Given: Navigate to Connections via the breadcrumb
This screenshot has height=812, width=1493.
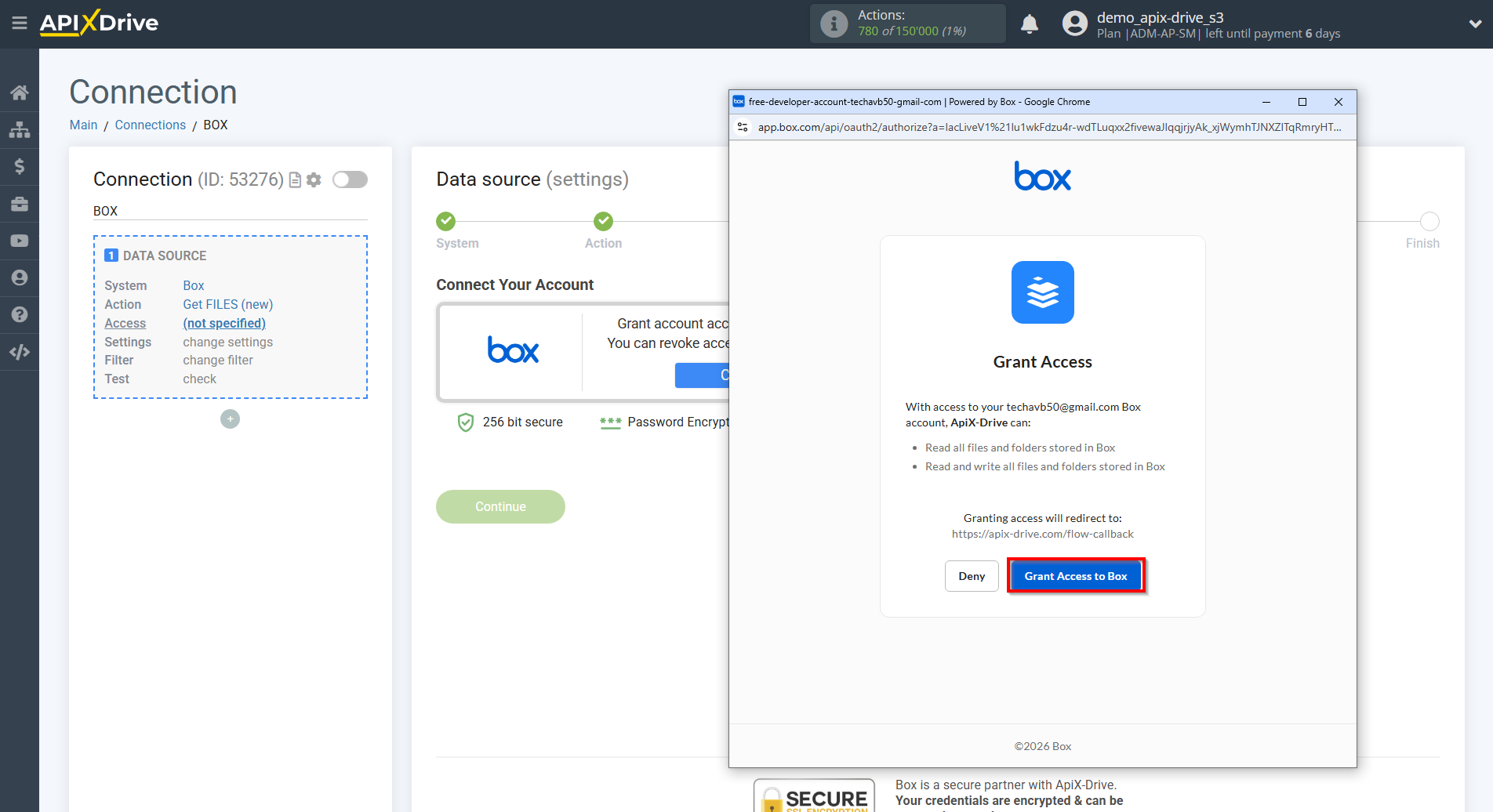Looking at the screenshot, I should (150, 125).
